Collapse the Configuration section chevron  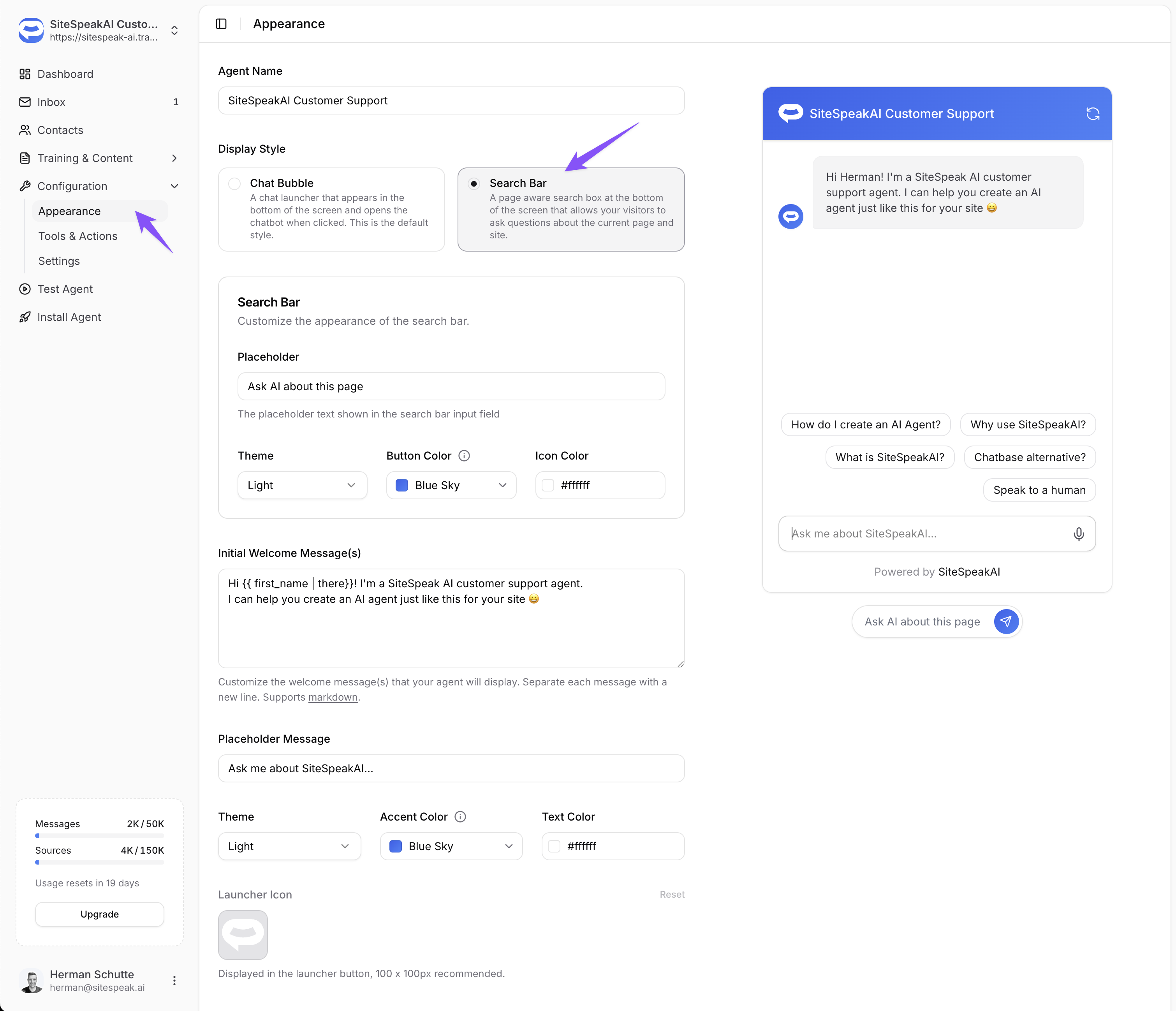(x=174, y=186)
